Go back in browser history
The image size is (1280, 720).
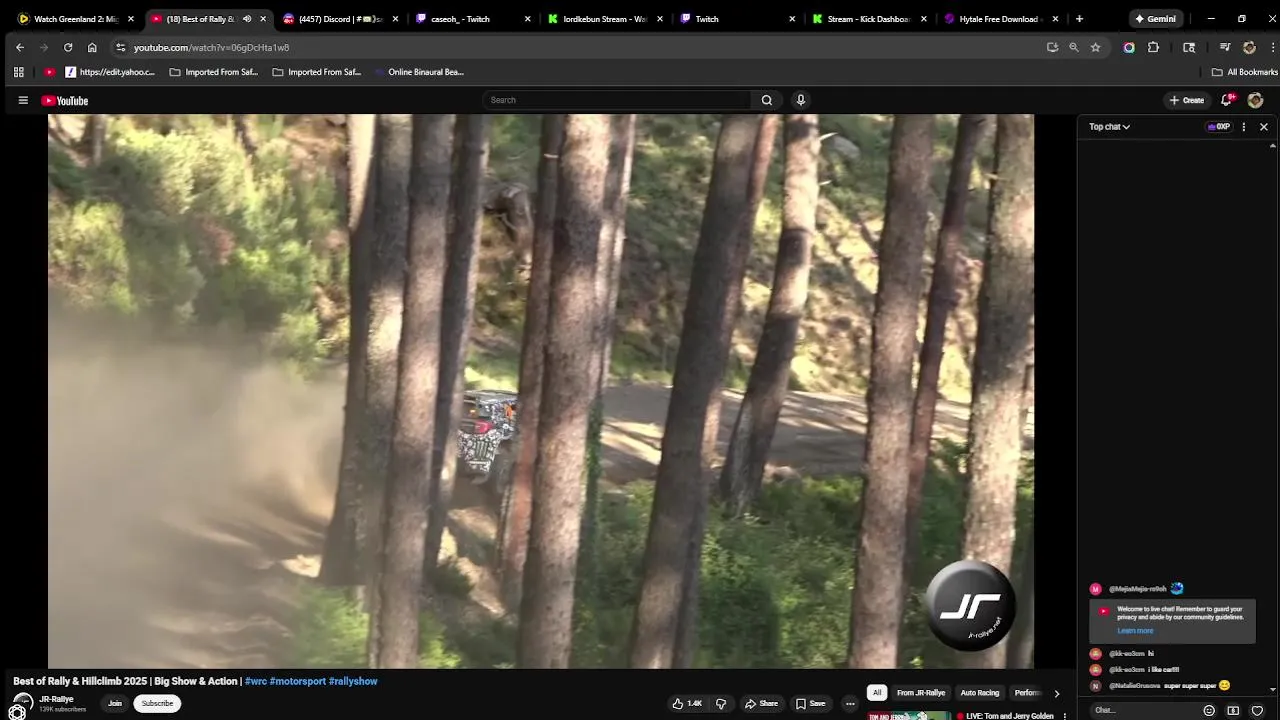[x=20, y=47]
